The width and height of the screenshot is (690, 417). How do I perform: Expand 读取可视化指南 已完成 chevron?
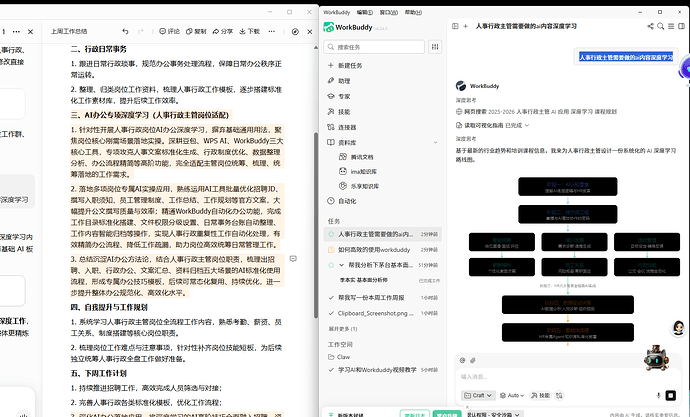[527, 125]
